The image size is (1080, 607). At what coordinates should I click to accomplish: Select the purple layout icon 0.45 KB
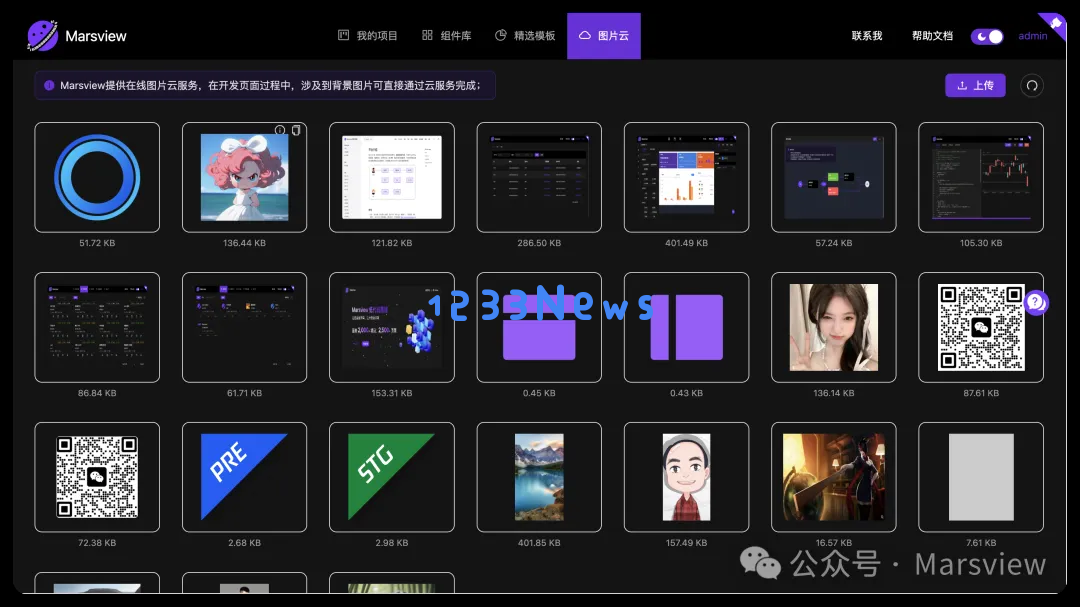(x=539, y=327)
